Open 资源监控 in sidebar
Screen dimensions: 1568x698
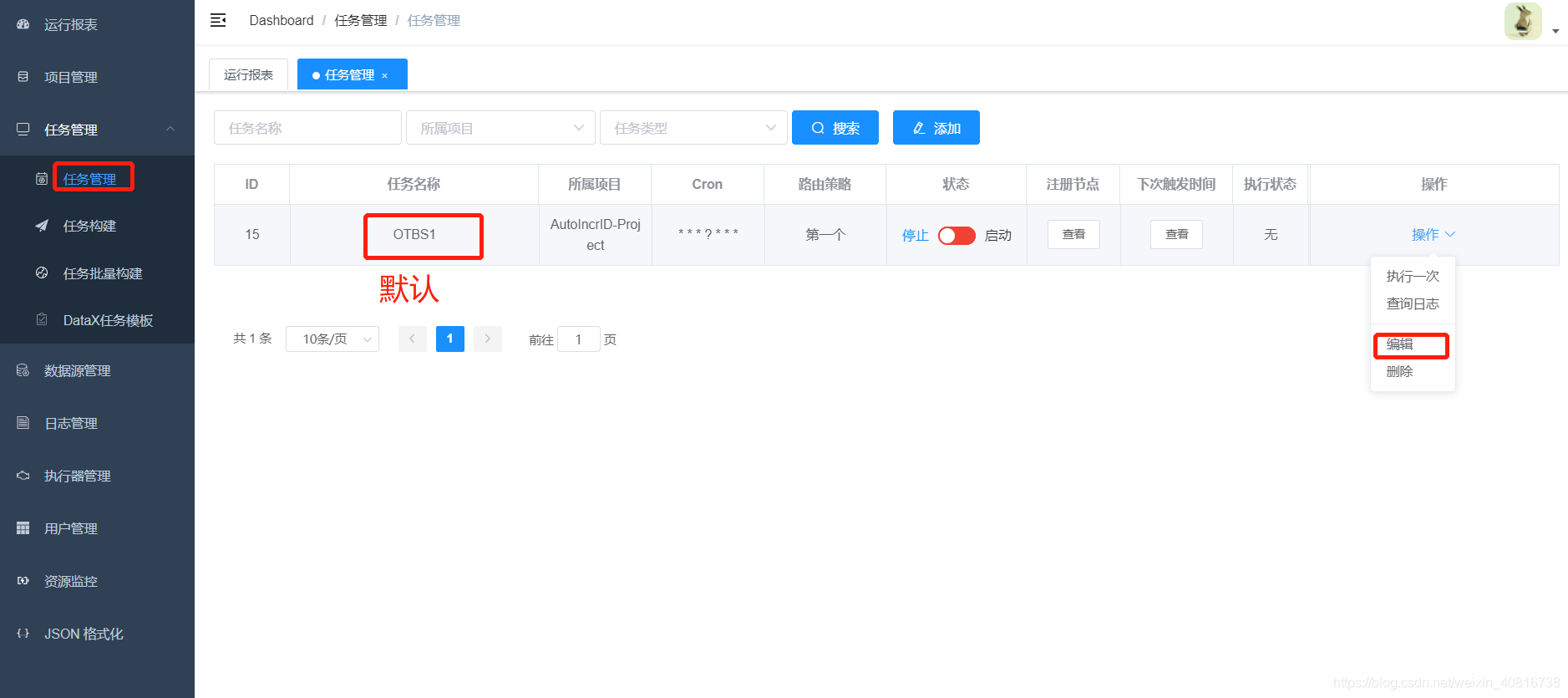click(97, 581)
